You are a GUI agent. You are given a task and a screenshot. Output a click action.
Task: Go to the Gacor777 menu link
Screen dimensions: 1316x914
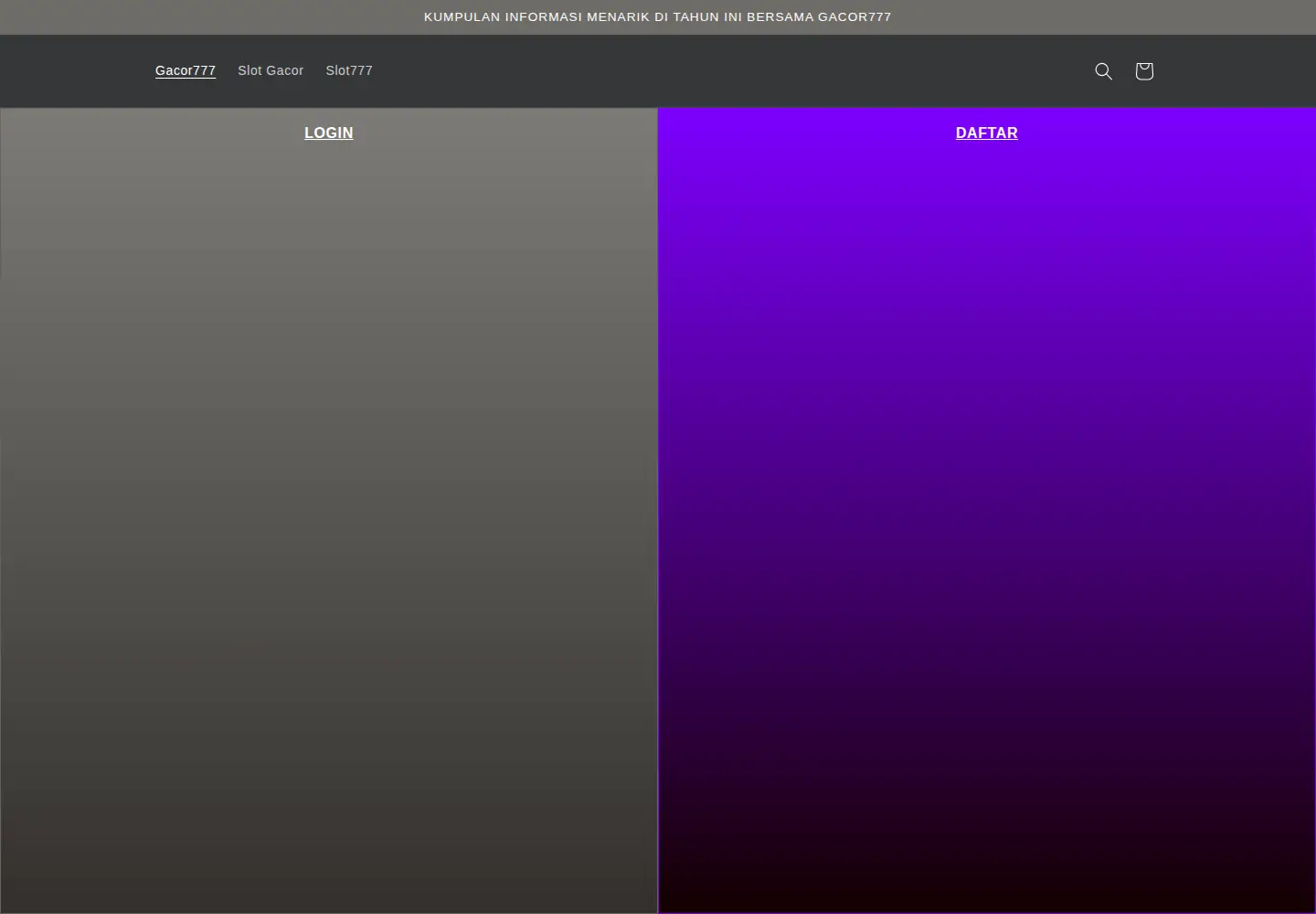tap(186, 70)
